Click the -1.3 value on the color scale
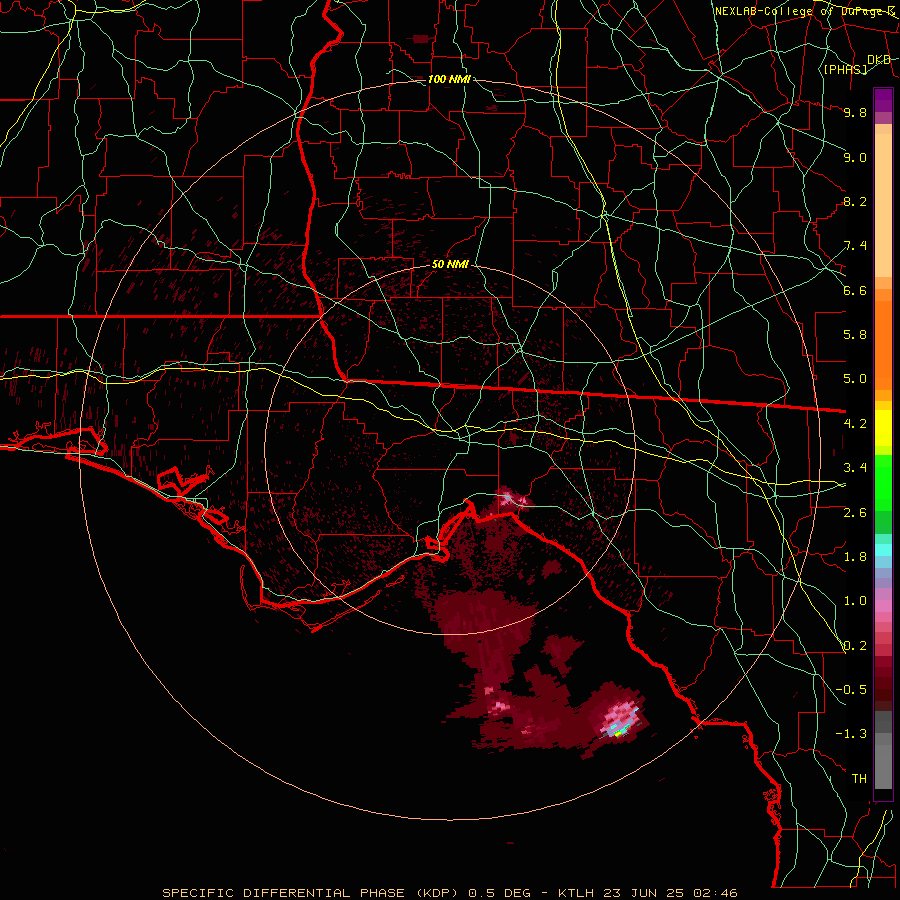This screenshot has width=900, height=900. pyautogui.click(x=851, y=734)
